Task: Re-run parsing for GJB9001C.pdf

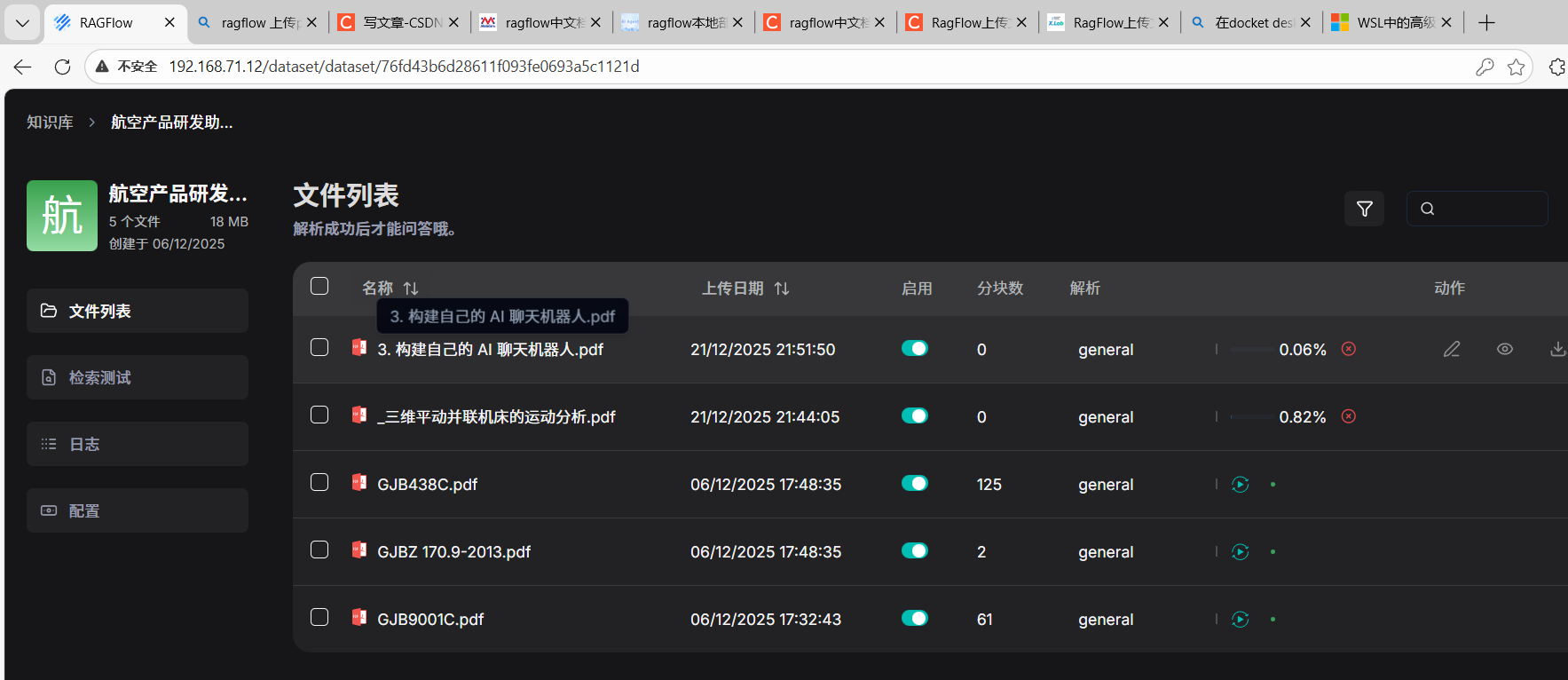Action: point(1241,620)
